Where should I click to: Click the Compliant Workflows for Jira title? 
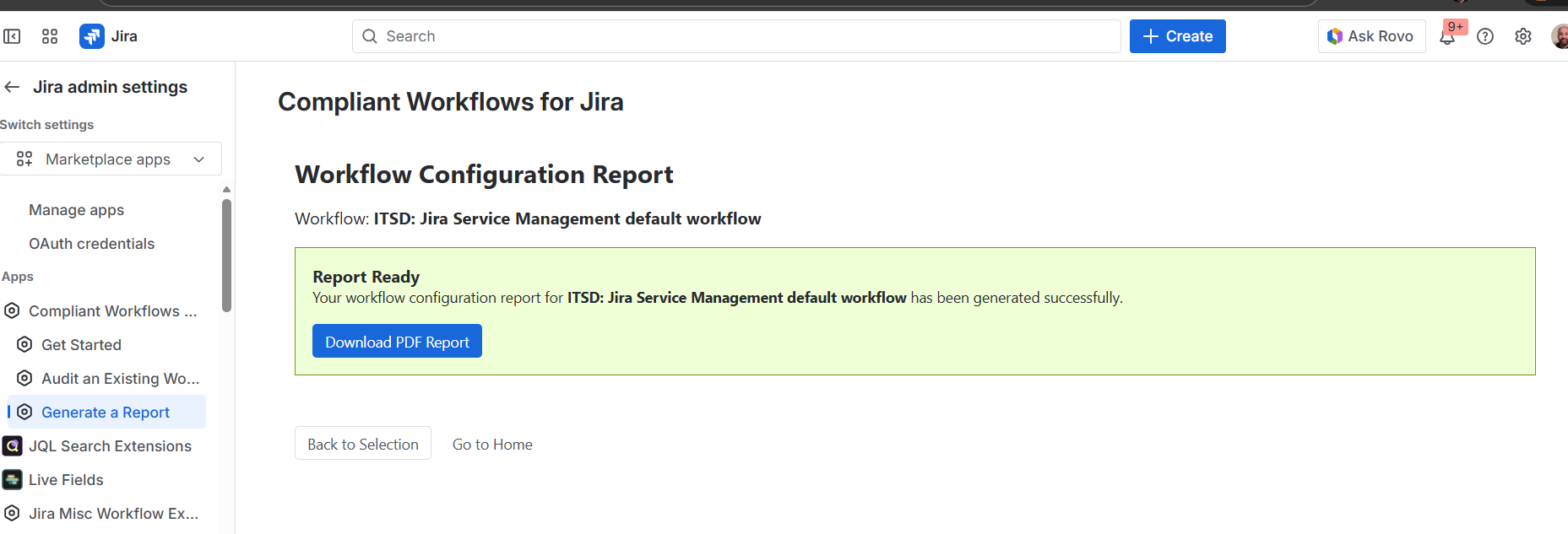pos(451,101)
